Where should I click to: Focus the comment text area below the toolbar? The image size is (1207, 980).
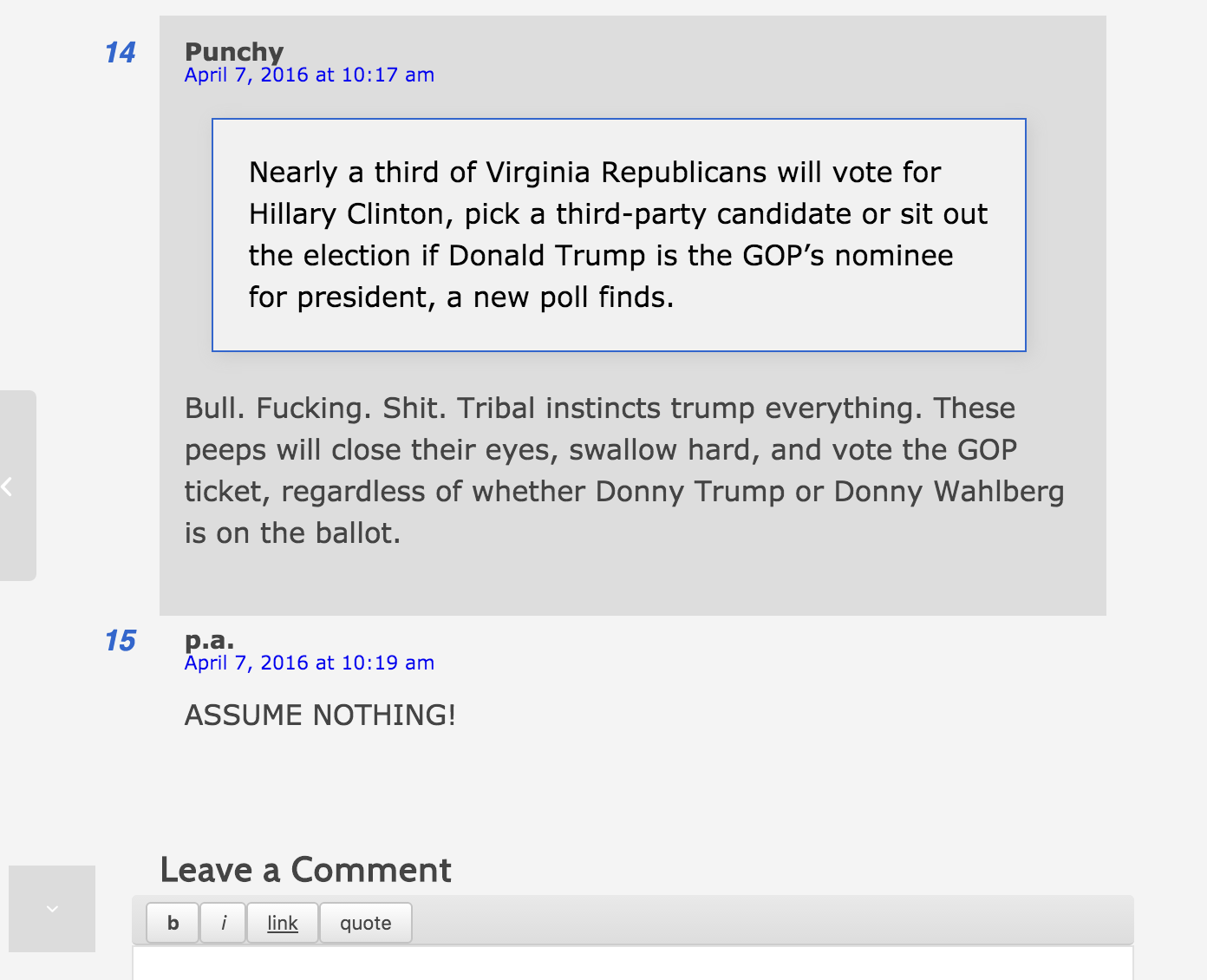click(632, 964)
